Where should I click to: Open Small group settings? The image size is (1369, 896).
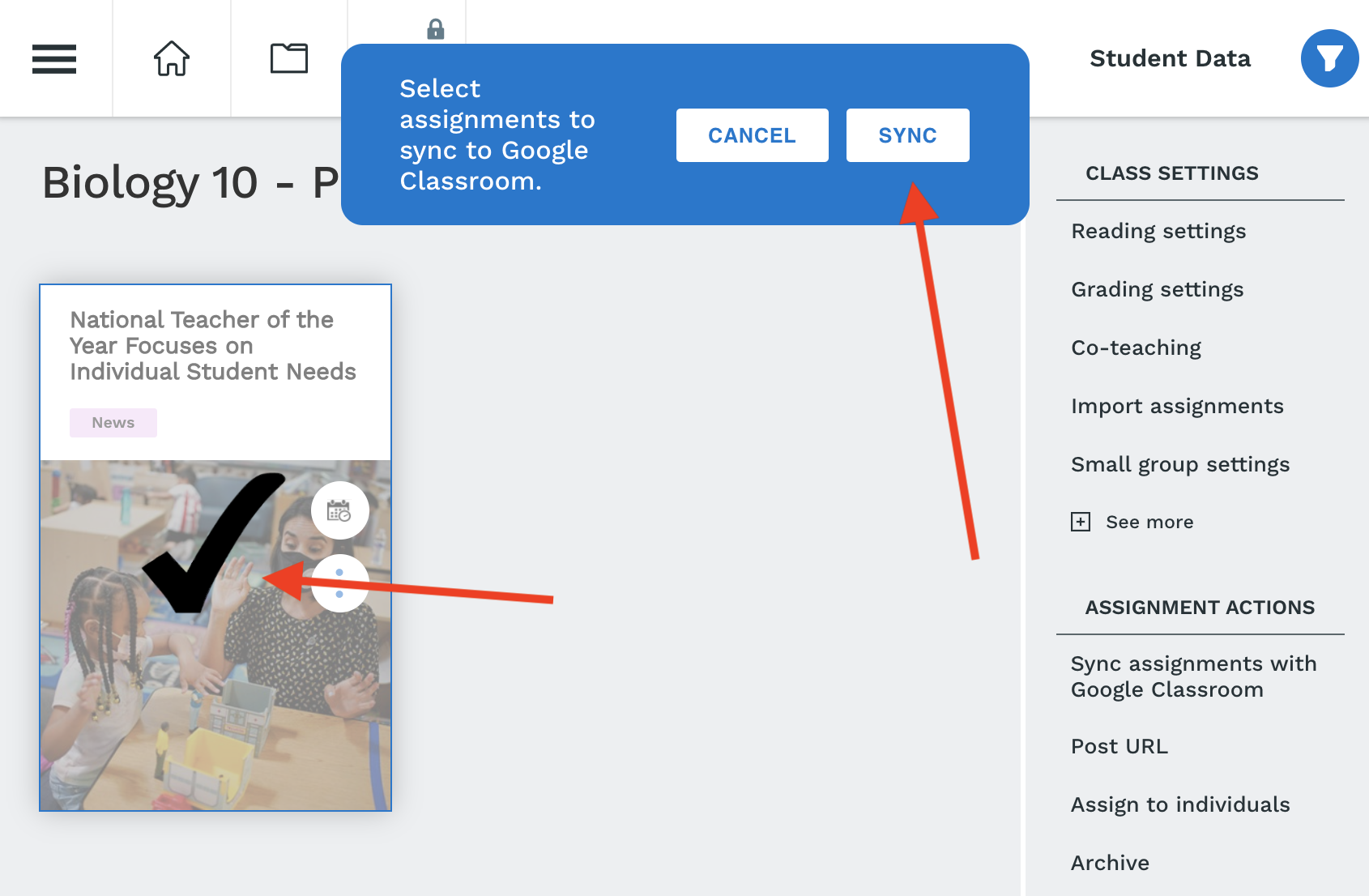click(1180, 465)
